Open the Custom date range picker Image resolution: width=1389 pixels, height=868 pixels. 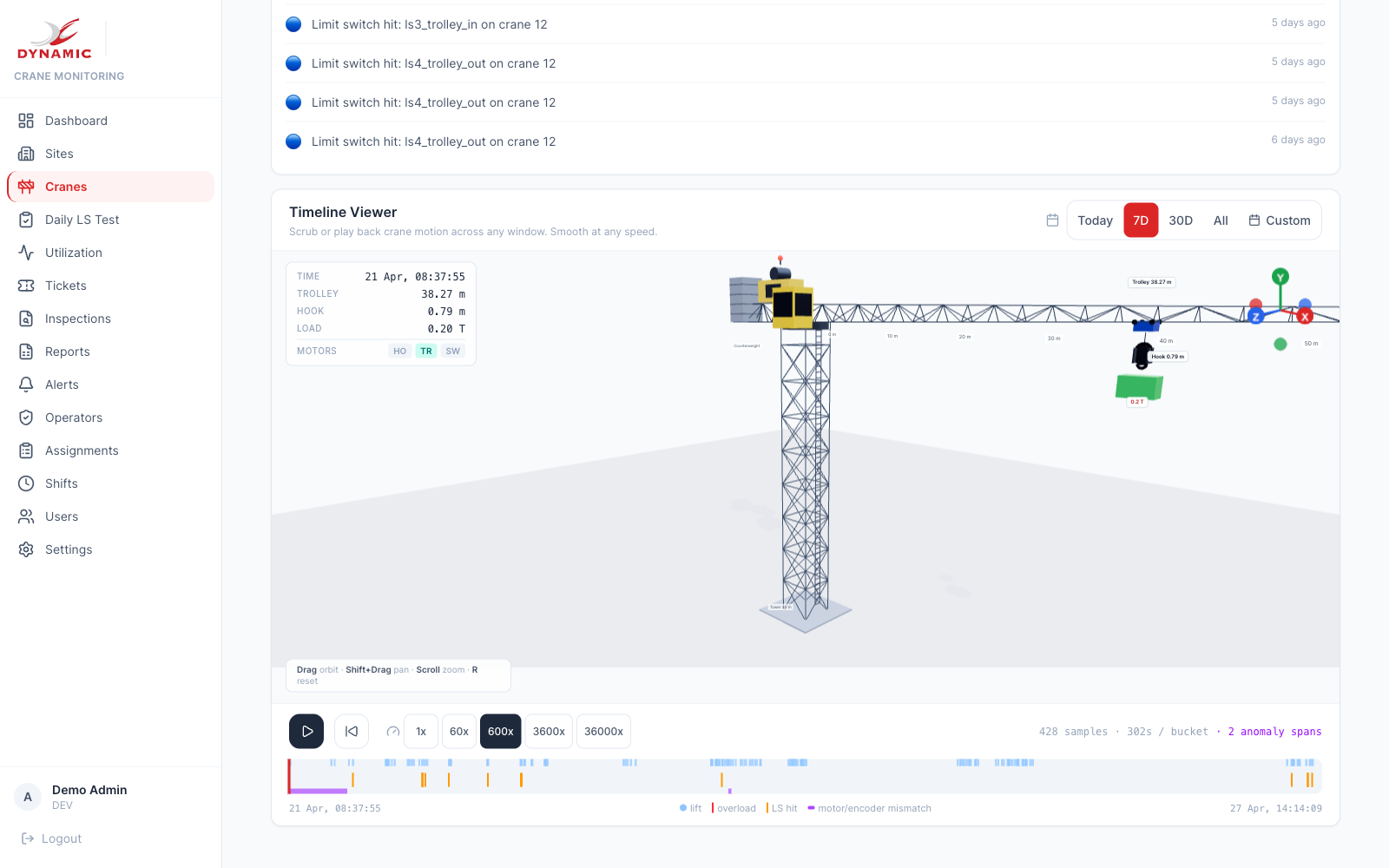1280,220
